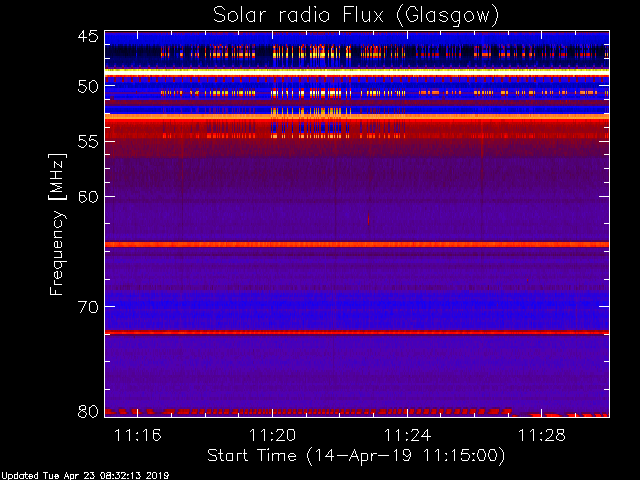
Task: Click the 11:28 time axis label
Action: click(x=542, y=436)
